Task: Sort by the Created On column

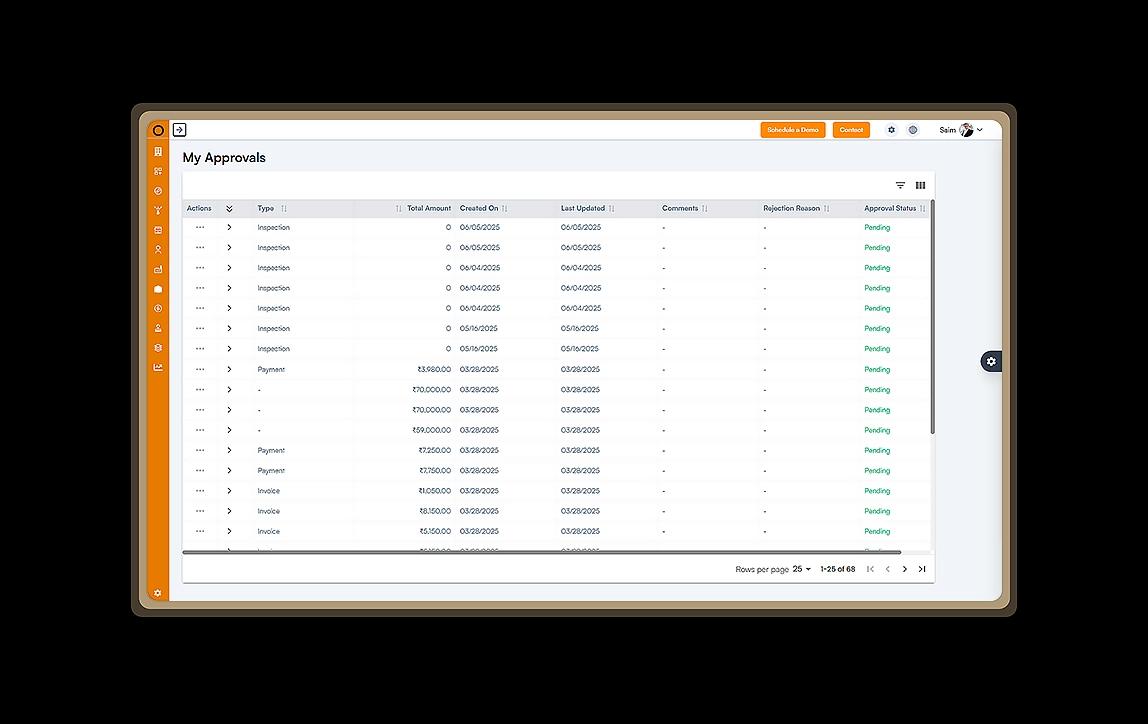Action: tap(504, 209)
